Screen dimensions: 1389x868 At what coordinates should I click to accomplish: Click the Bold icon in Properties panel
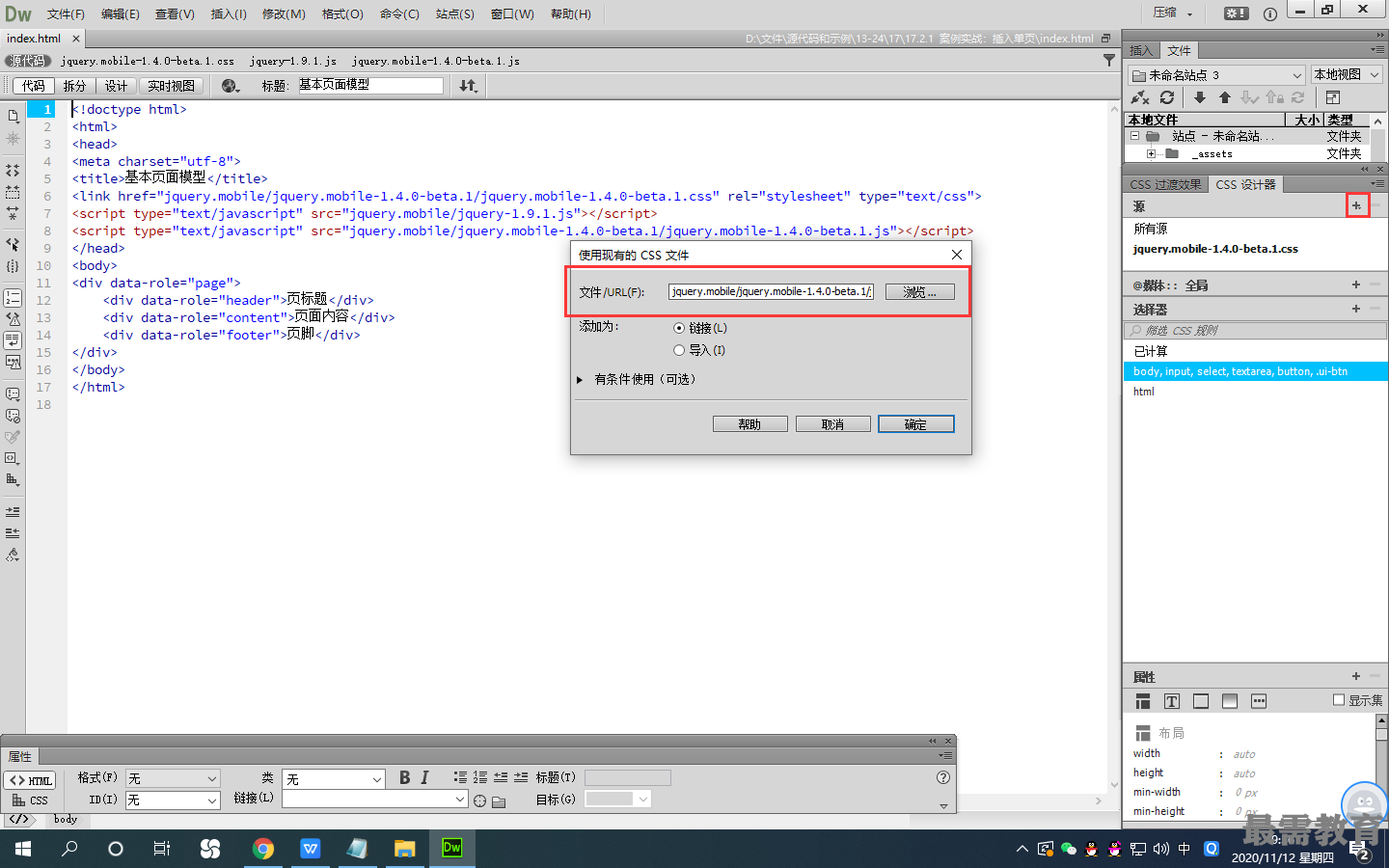[x=404, y=777]
